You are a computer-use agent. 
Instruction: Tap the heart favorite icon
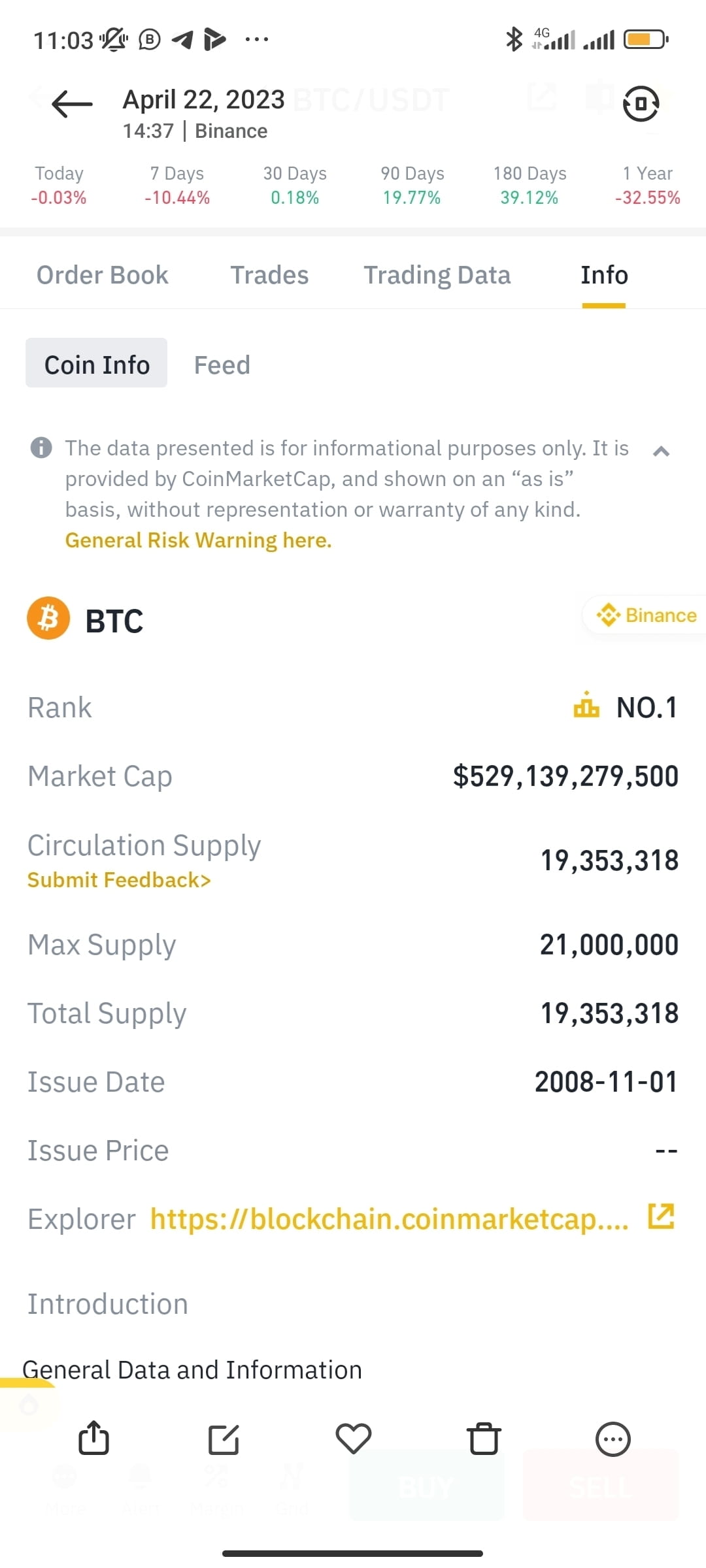[353, 1439]
